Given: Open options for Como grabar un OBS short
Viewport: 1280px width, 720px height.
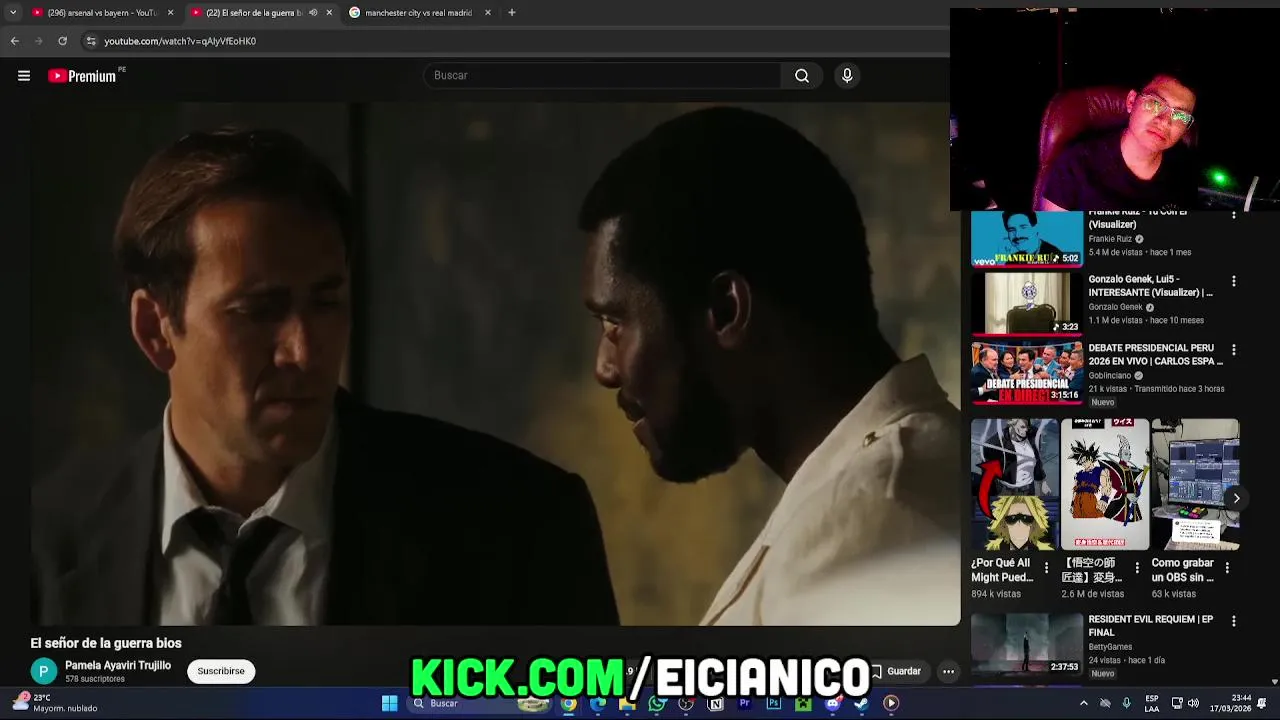Looking at the screenshot, I should pyautogui.click(x=1227, y=567).
